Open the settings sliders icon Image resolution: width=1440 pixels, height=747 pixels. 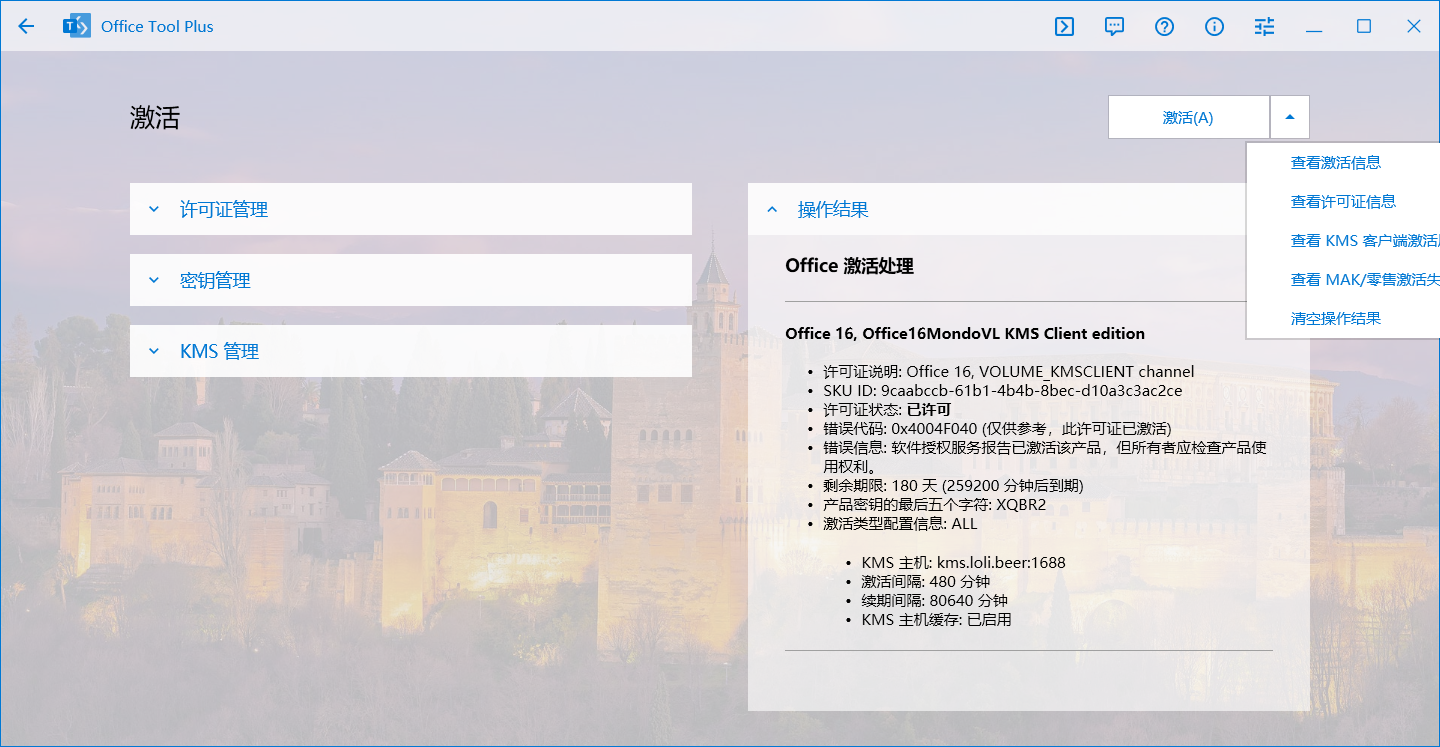pos(1264,26)
